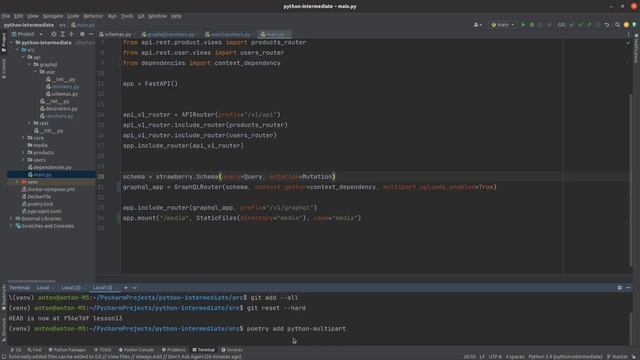Collapse the rest folder in project tree

point(29,123)
